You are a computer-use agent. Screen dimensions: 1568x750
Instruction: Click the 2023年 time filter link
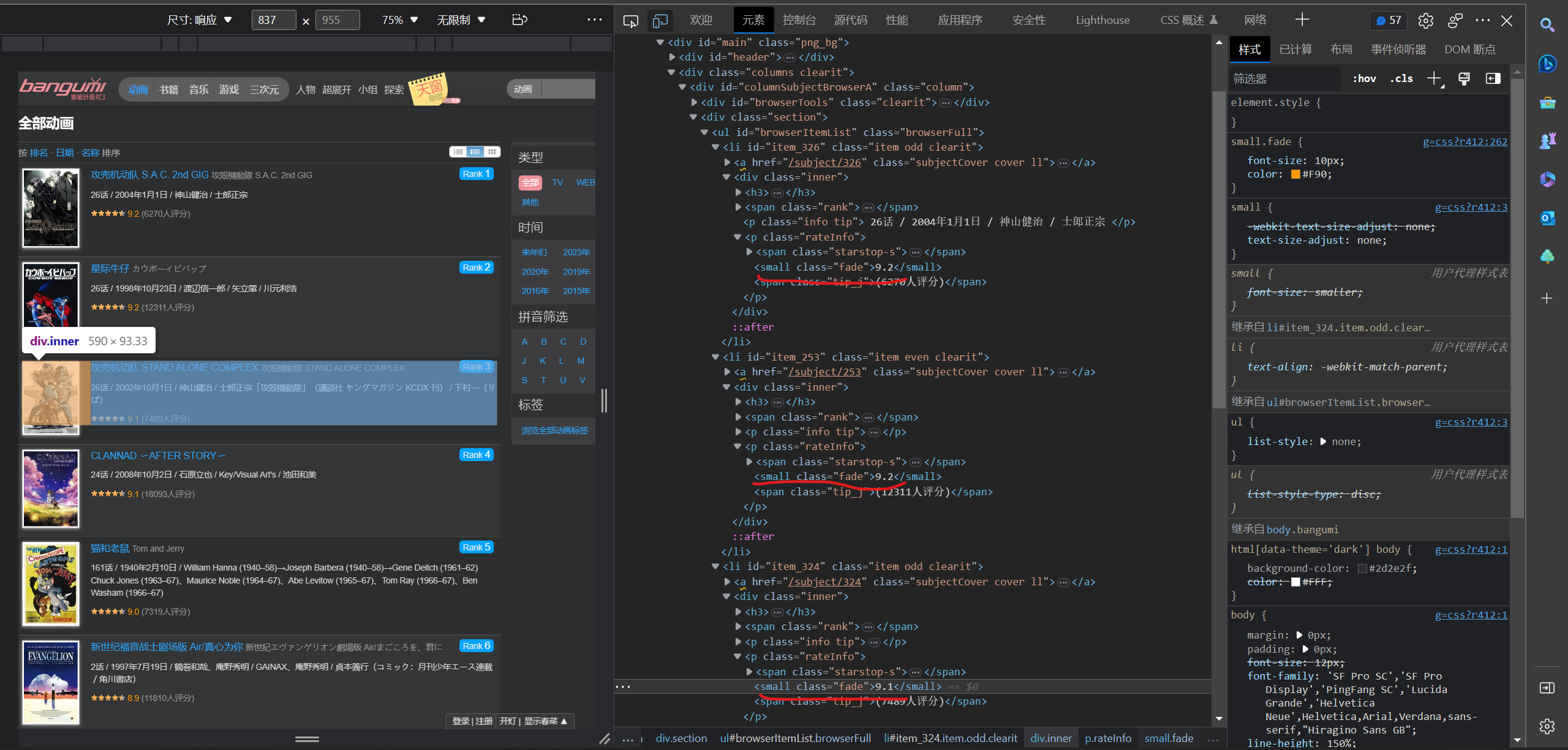pos(576,252)
